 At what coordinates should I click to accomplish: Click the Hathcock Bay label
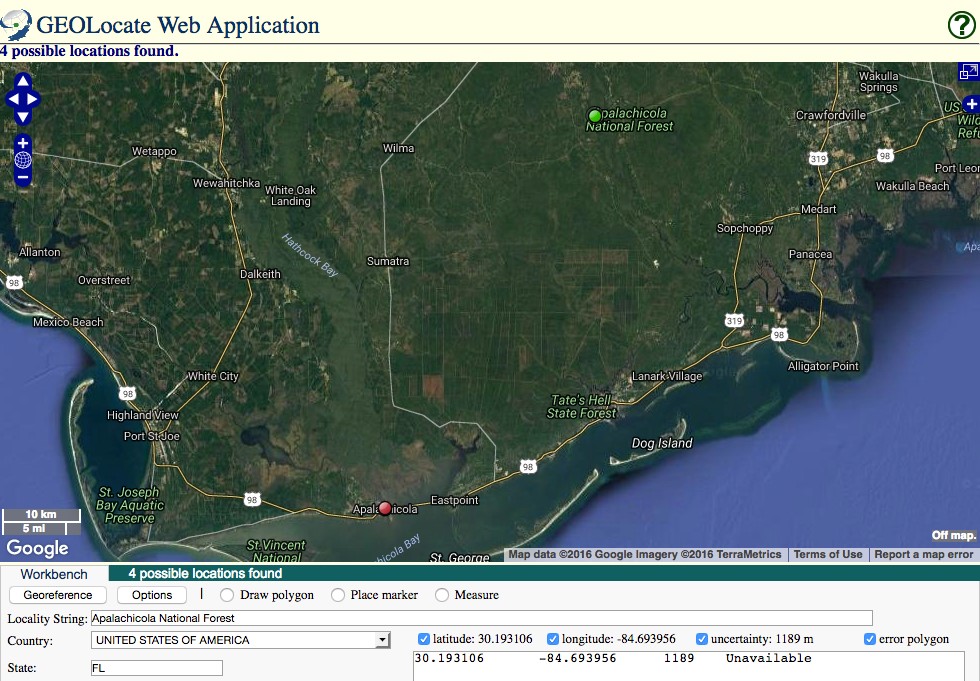coord(309,255)
